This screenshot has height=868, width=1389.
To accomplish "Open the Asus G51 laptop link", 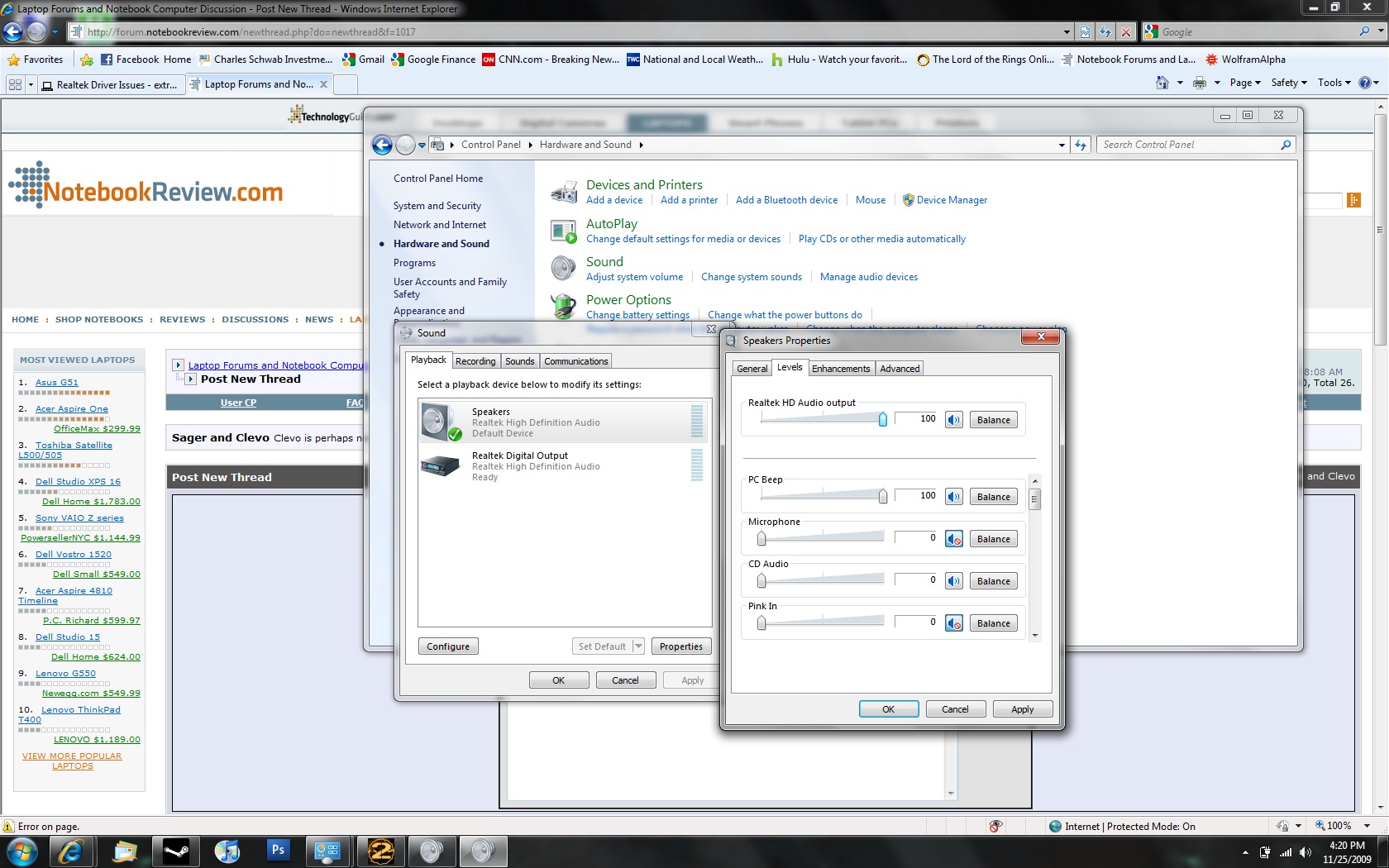I will pos(57,383).
